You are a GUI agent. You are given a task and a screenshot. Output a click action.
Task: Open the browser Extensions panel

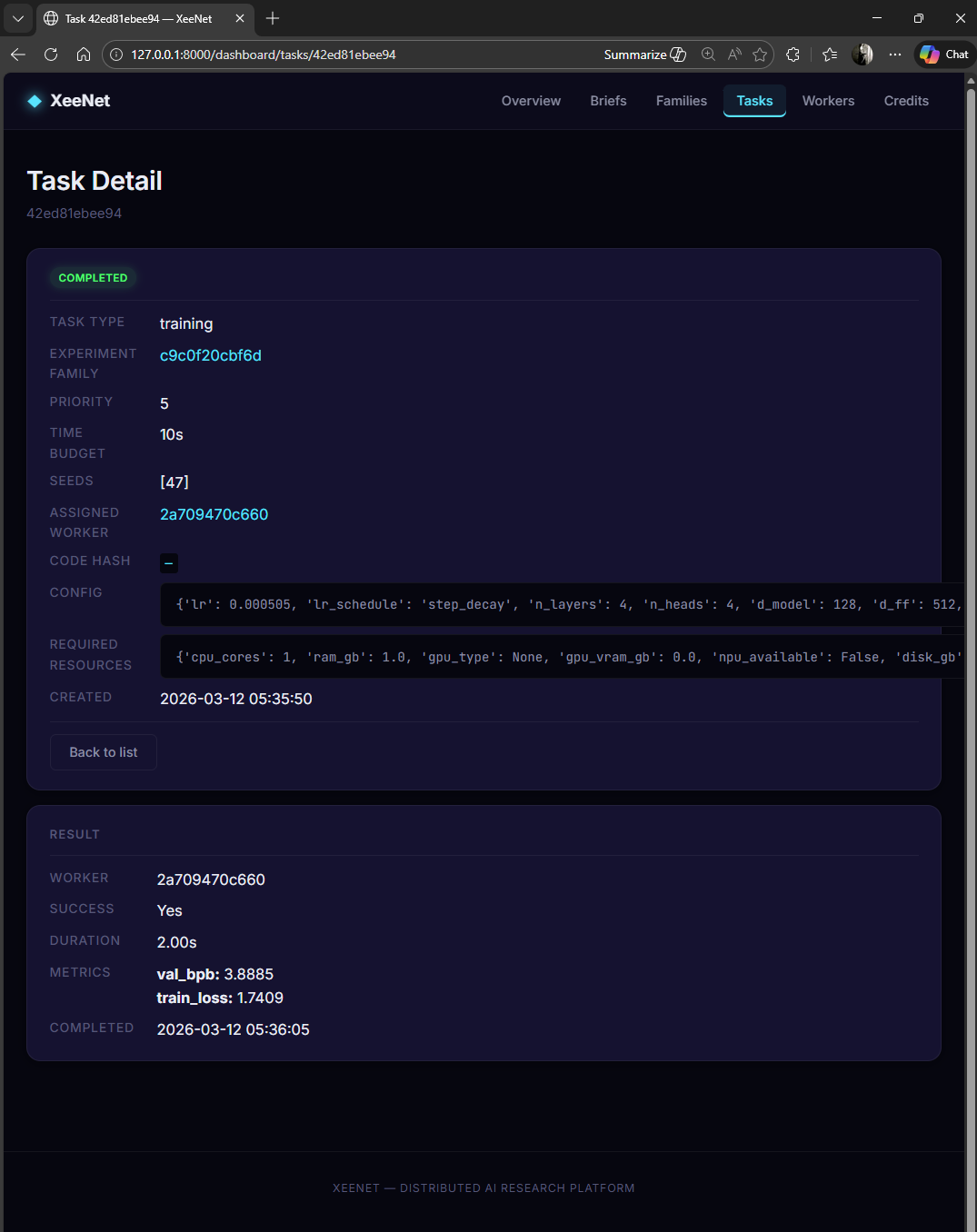pyautogui.click(x=793, y=55)
